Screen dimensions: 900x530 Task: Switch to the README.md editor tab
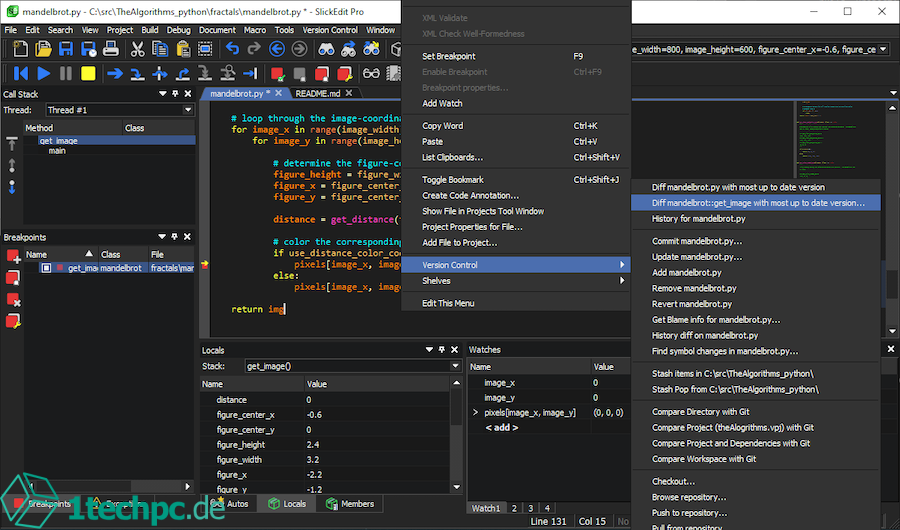click(x=317, y=93)
